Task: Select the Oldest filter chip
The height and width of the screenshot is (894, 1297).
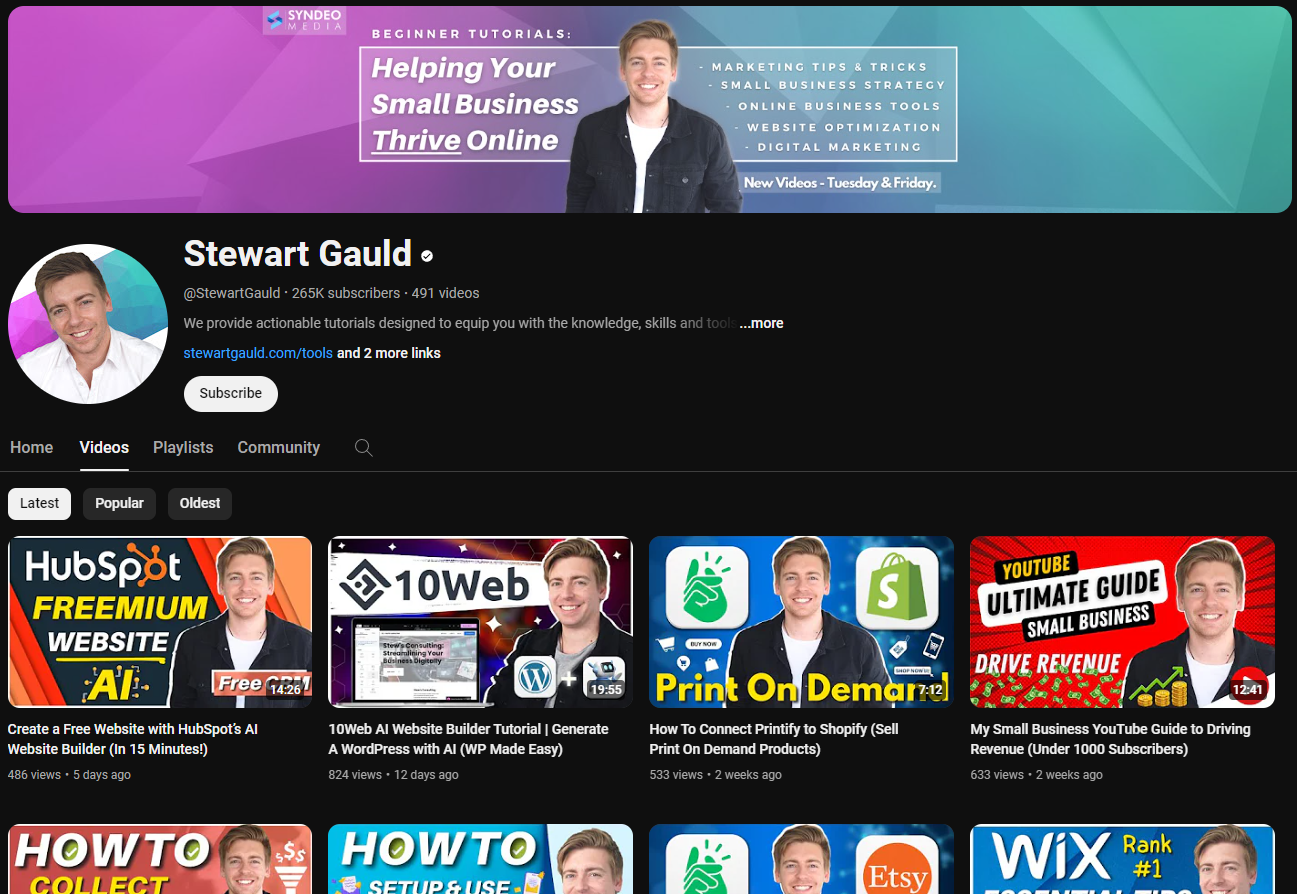Action: 199,503
